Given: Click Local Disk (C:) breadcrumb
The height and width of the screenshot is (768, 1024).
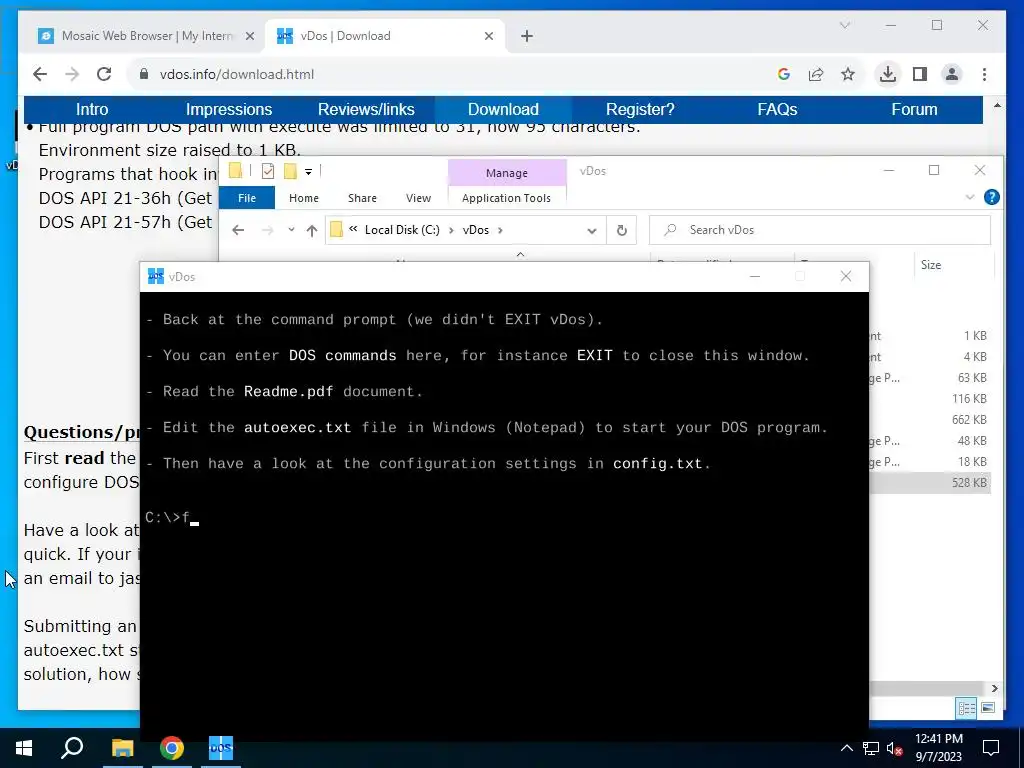Looking at the screenshot, I should click(x=402, y=230).
